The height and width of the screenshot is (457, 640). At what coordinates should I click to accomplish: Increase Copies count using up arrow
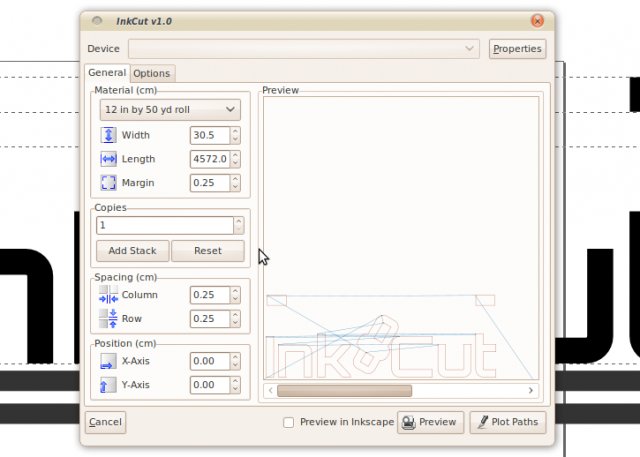[239, 221]
